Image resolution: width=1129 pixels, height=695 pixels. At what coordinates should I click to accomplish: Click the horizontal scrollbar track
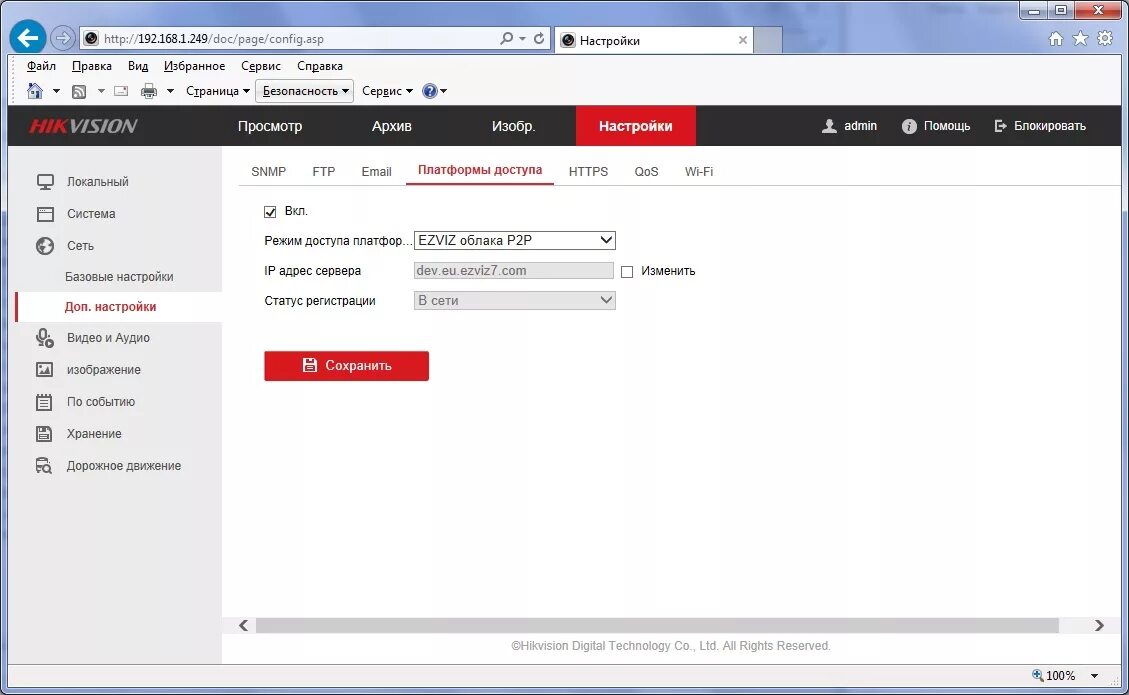tap(657, 625)
